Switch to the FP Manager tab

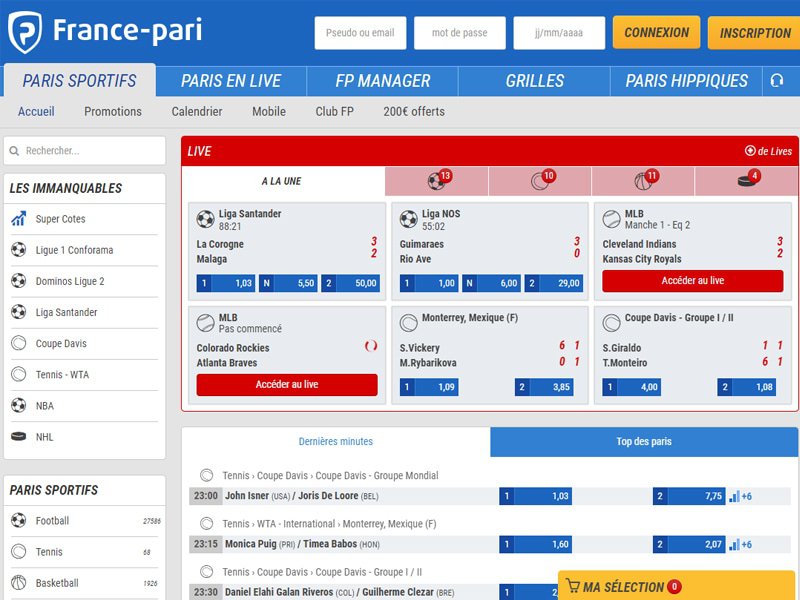coord(383,81)
